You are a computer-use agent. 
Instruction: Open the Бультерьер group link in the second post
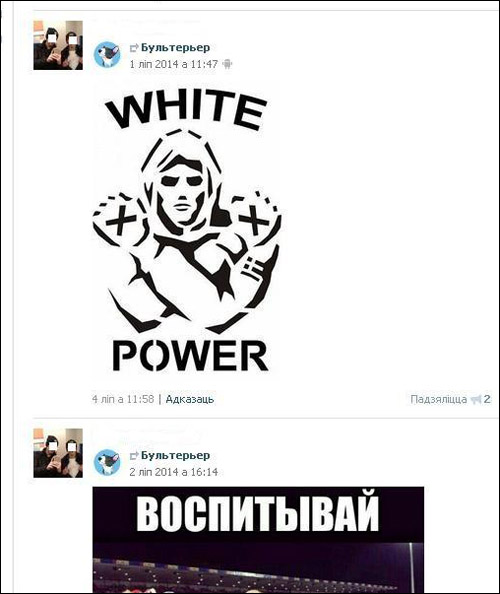click(x=175, y=455)
